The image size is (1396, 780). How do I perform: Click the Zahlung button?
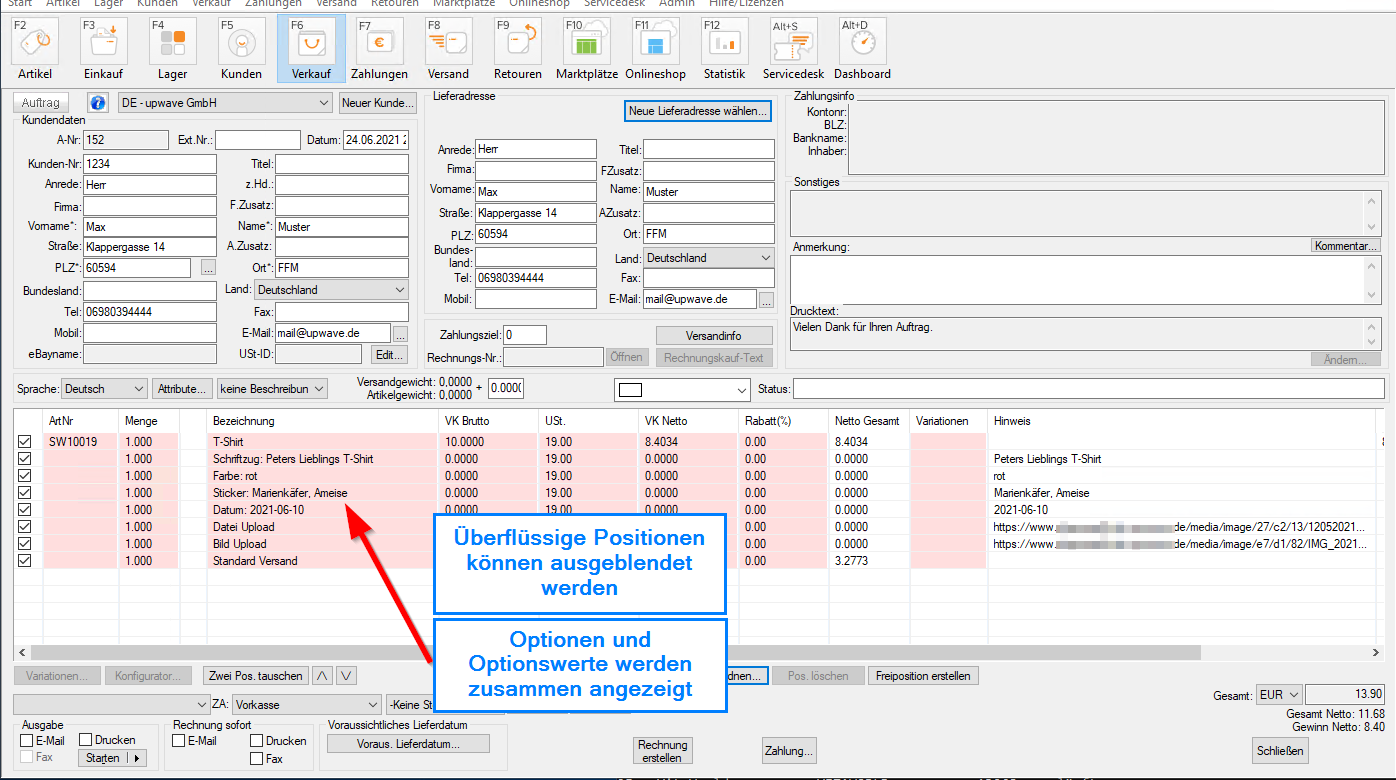(x=789, y=751)
